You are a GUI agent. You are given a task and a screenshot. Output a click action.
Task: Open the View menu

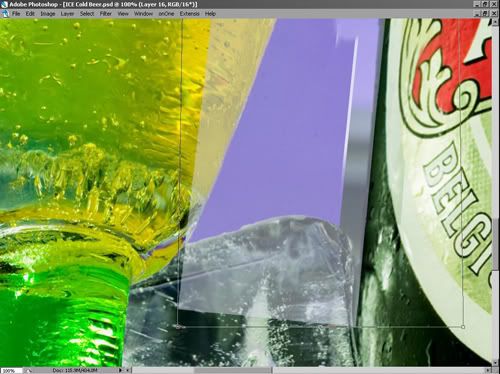(123, 14)
